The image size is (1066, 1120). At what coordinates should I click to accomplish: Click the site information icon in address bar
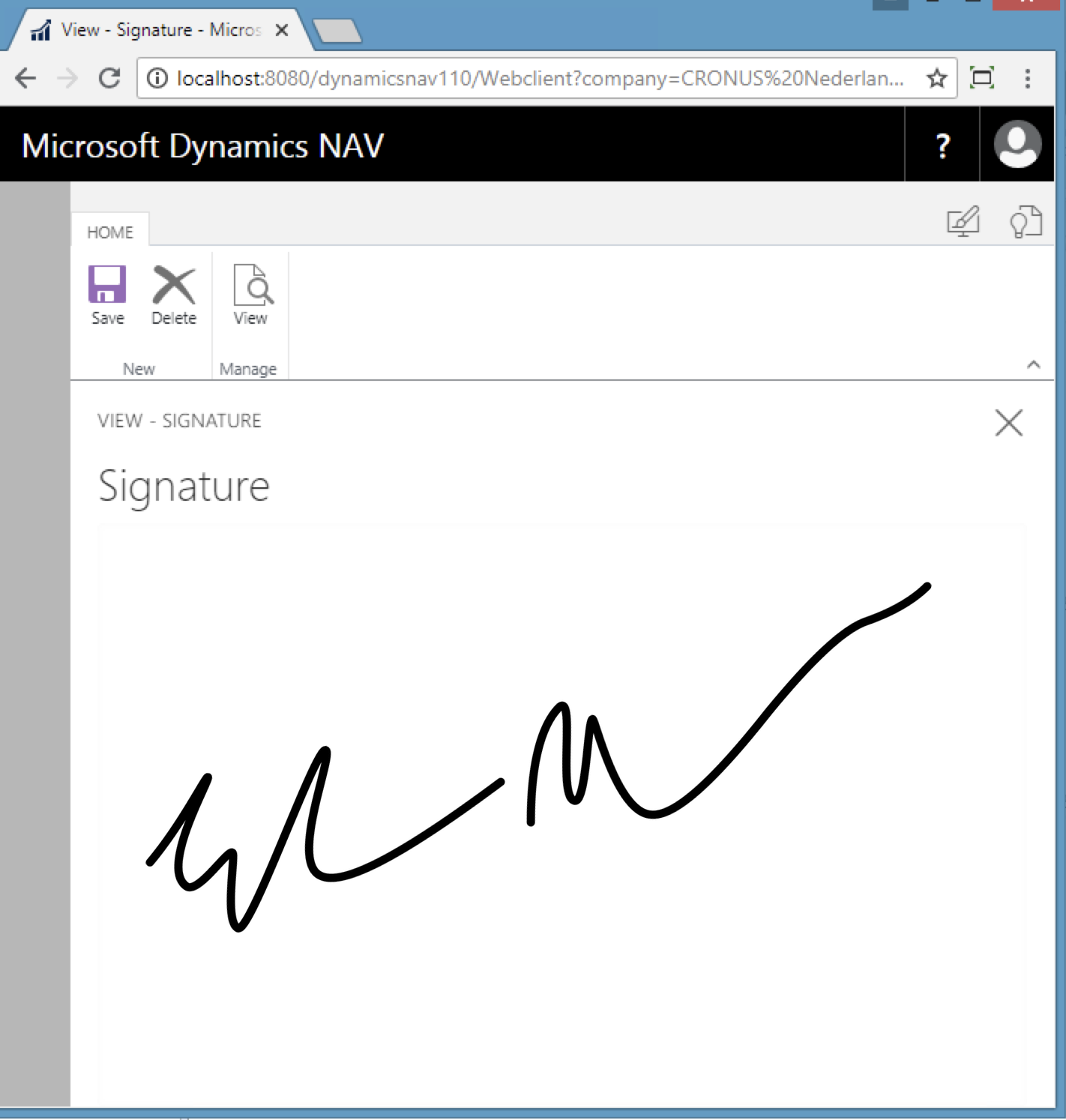[x=157, y=78]
